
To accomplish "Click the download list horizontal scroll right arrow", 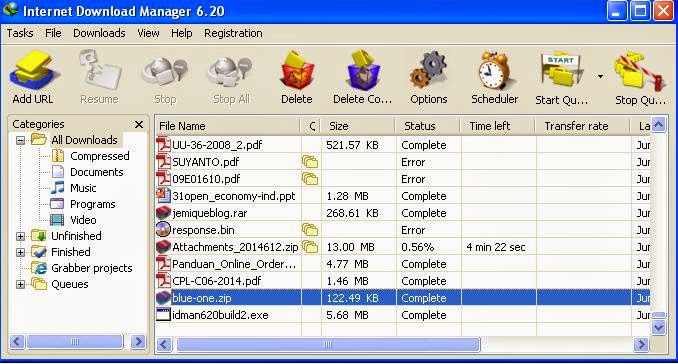I will click(641, 345).
